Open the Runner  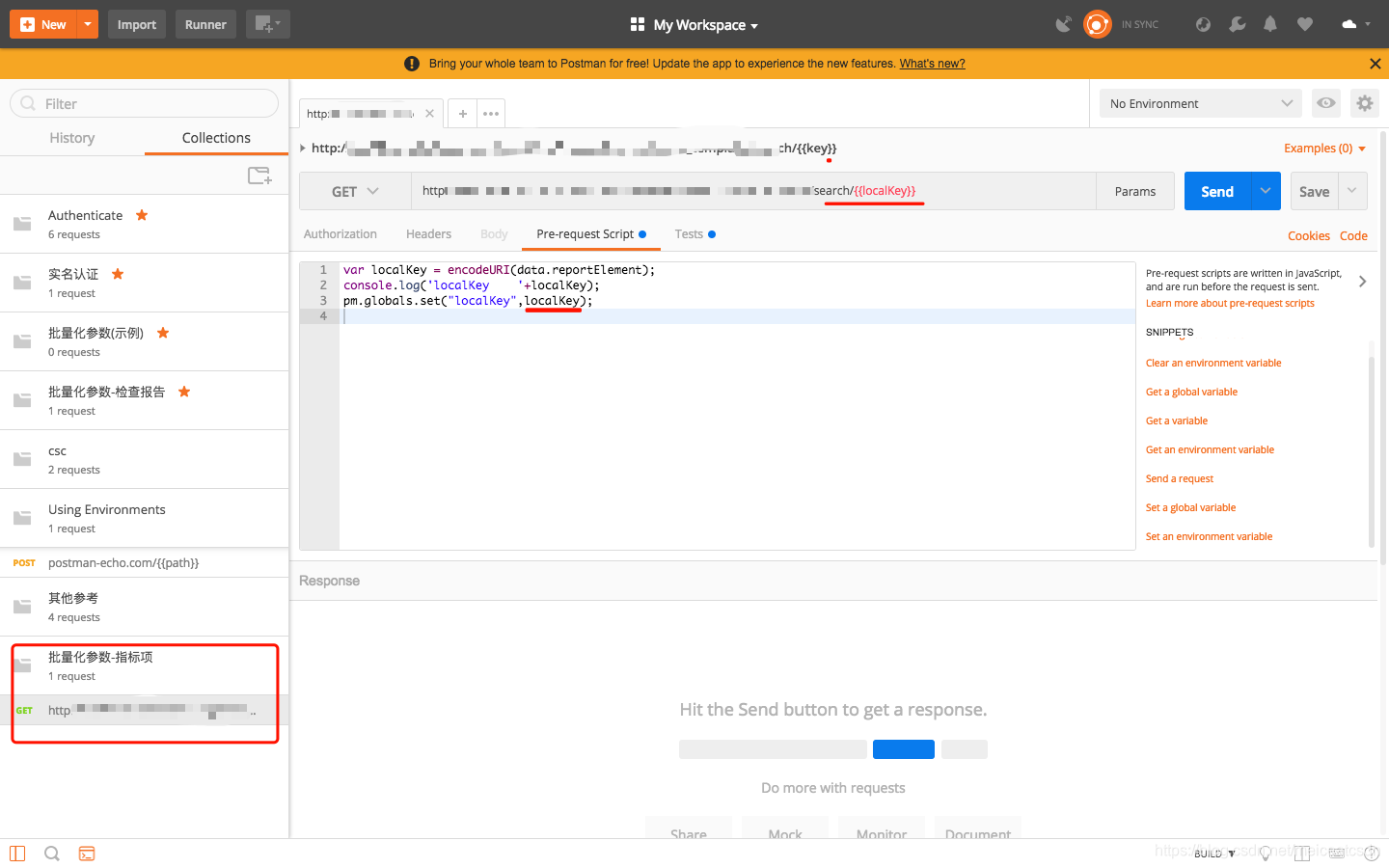coord(205,24)
